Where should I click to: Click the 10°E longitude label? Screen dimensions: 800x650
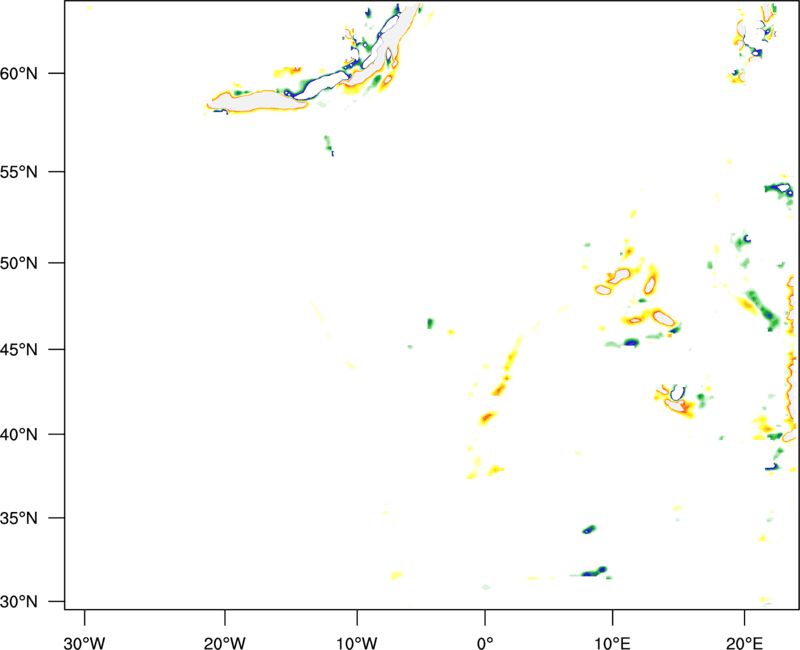coord(612,643)
